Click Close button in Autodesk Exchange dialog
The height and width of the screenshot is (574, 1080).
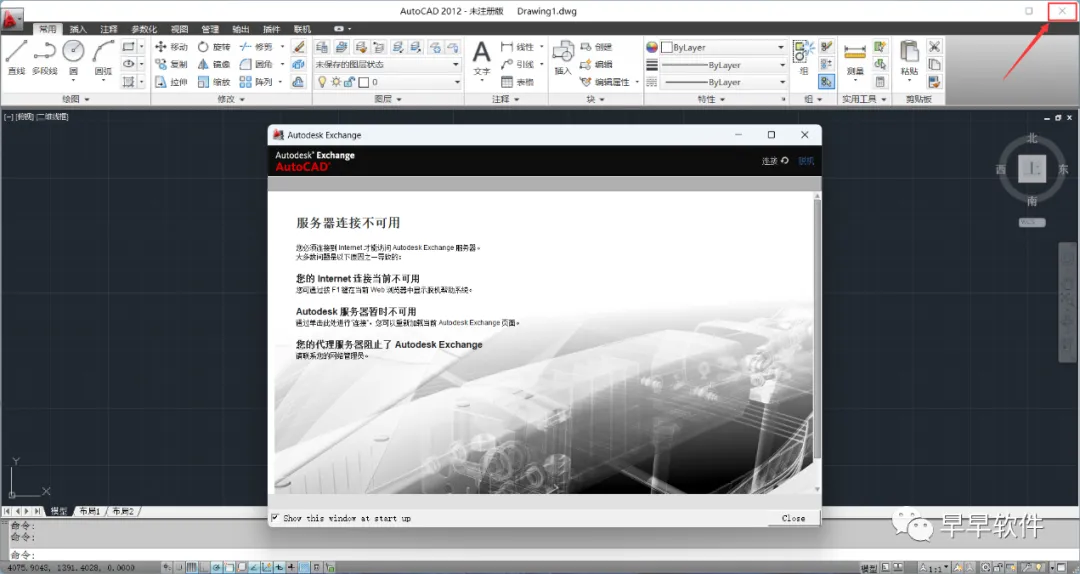(x=793, y=518)
